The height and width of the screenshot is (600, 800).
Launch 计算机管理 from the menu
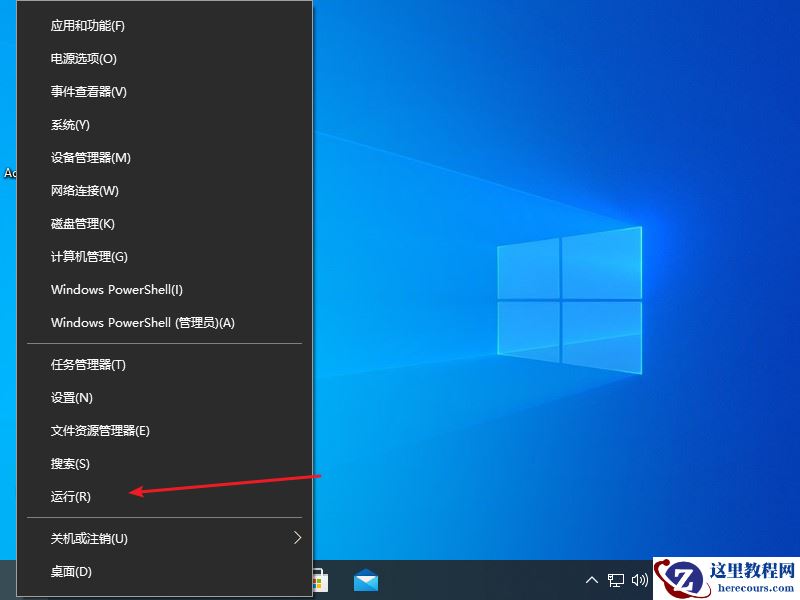tap(85, 256)
